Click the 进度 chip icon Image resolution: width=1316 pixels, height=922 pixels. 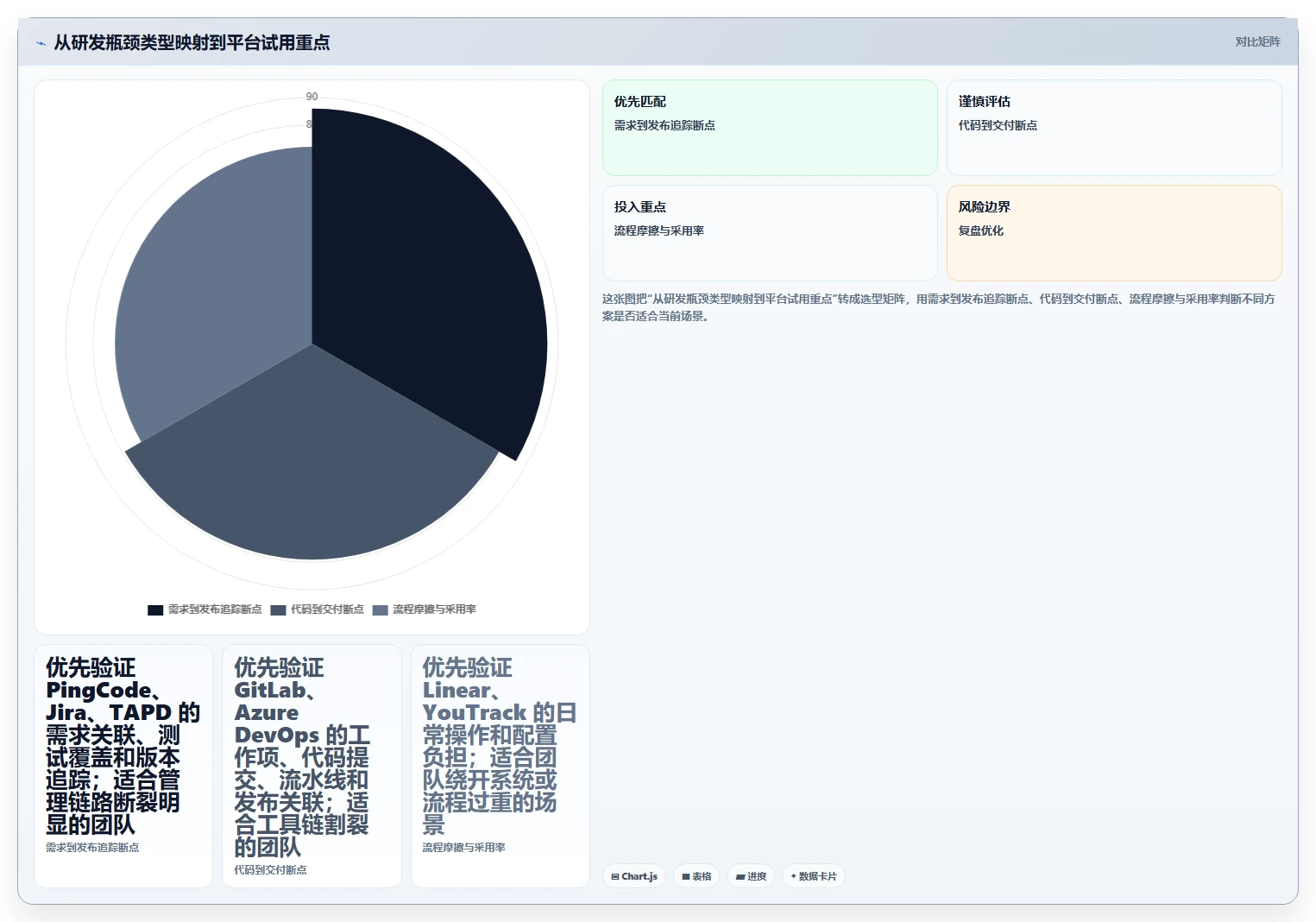740,876
